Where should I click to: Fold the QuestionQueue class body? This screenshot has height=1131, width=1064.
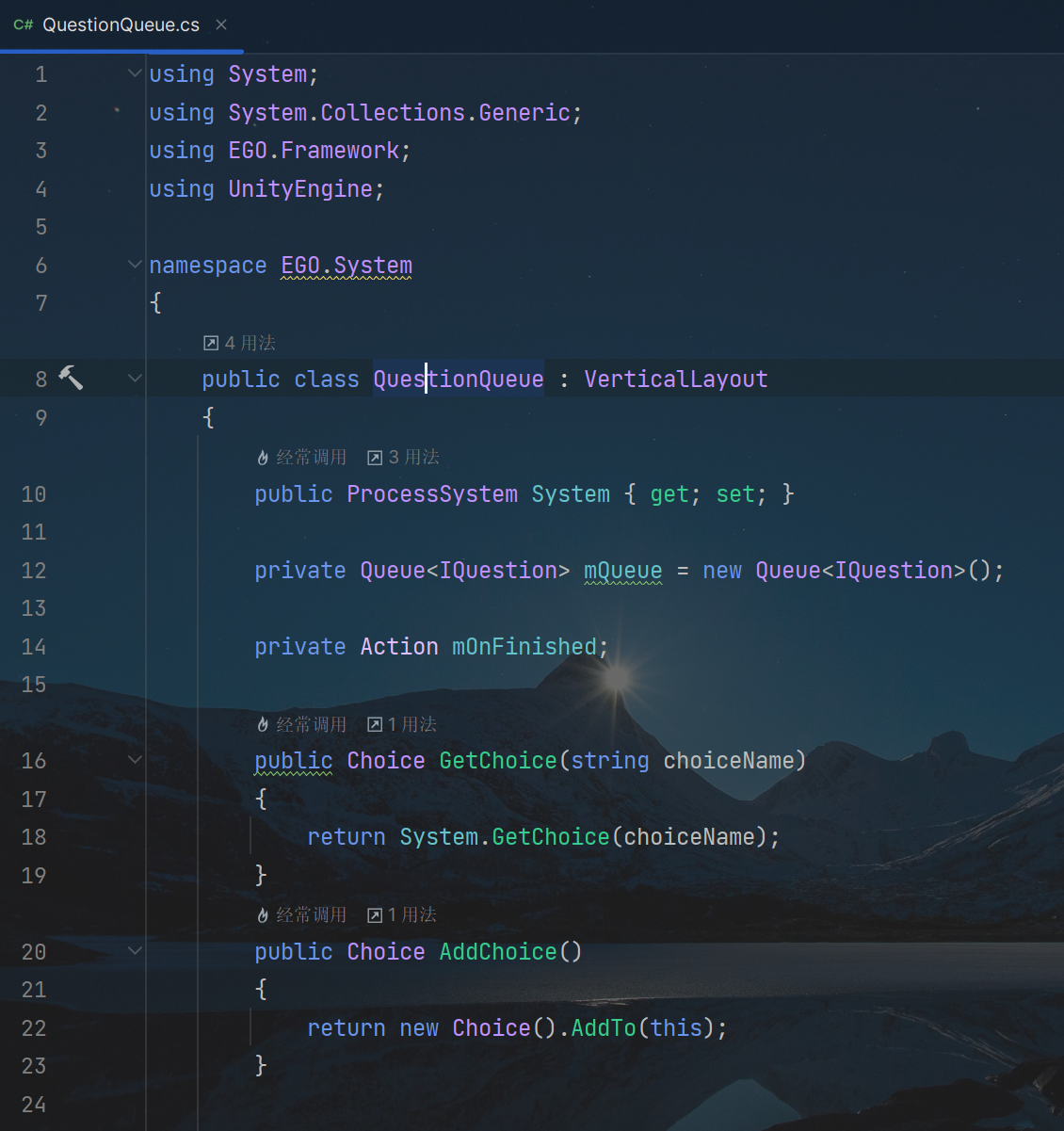click(x=135, y=379)
